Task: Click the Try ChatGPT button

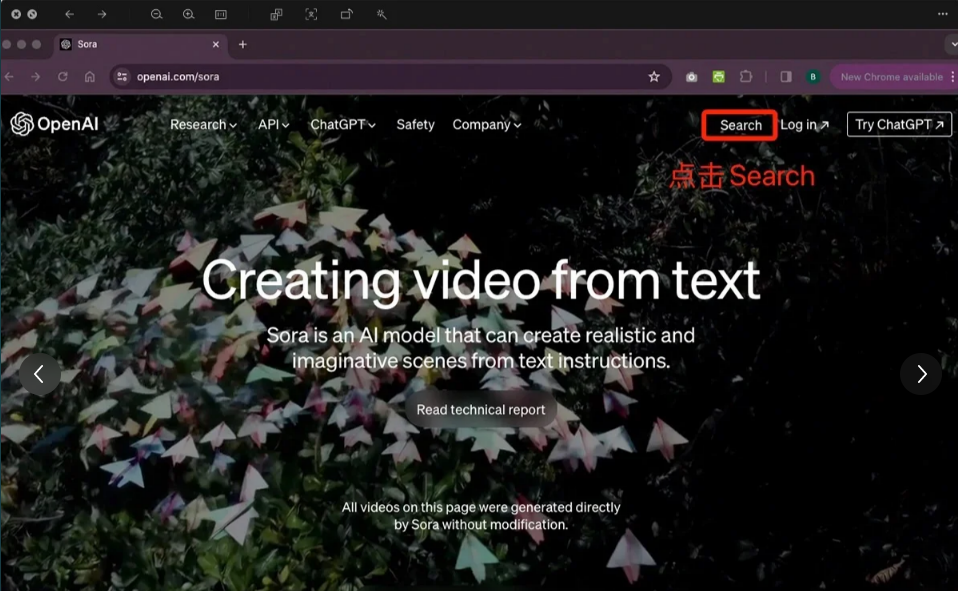Action: click(899, 125)
